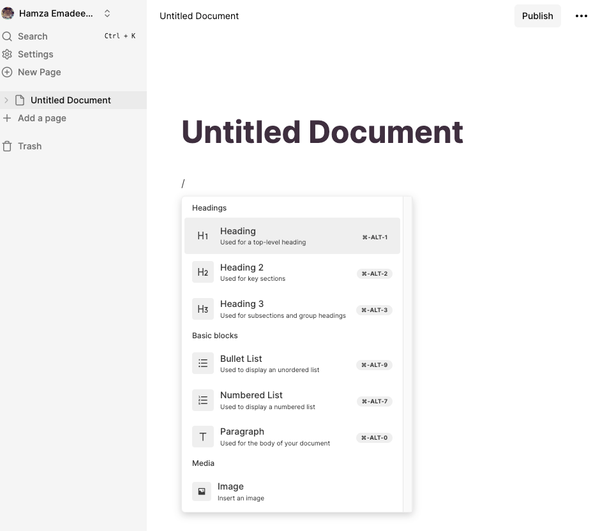Click the ALT-2 shortcut badge

(x=375, y=274)
